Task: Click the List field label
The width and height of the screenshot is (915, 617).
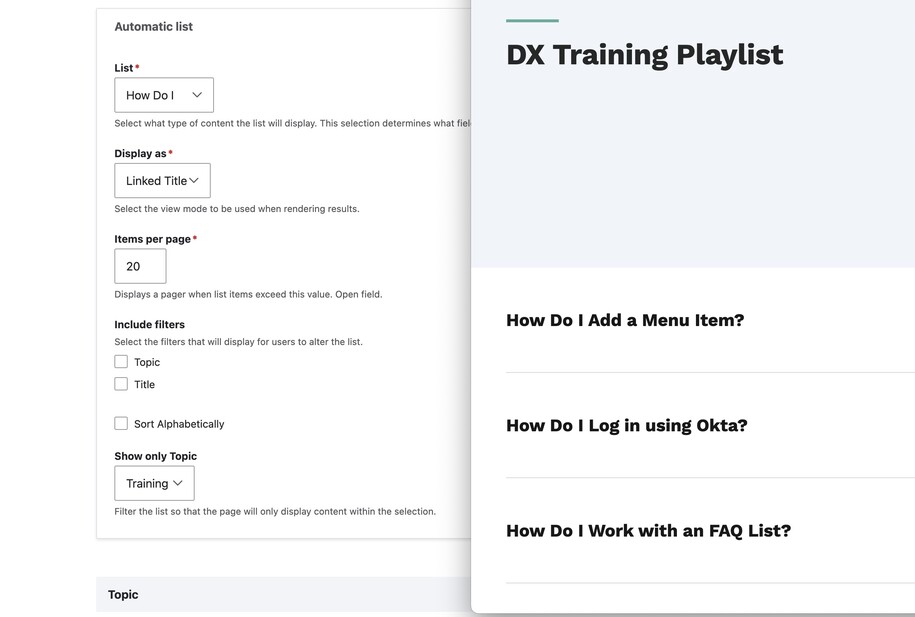Action: tap(124, 68)
